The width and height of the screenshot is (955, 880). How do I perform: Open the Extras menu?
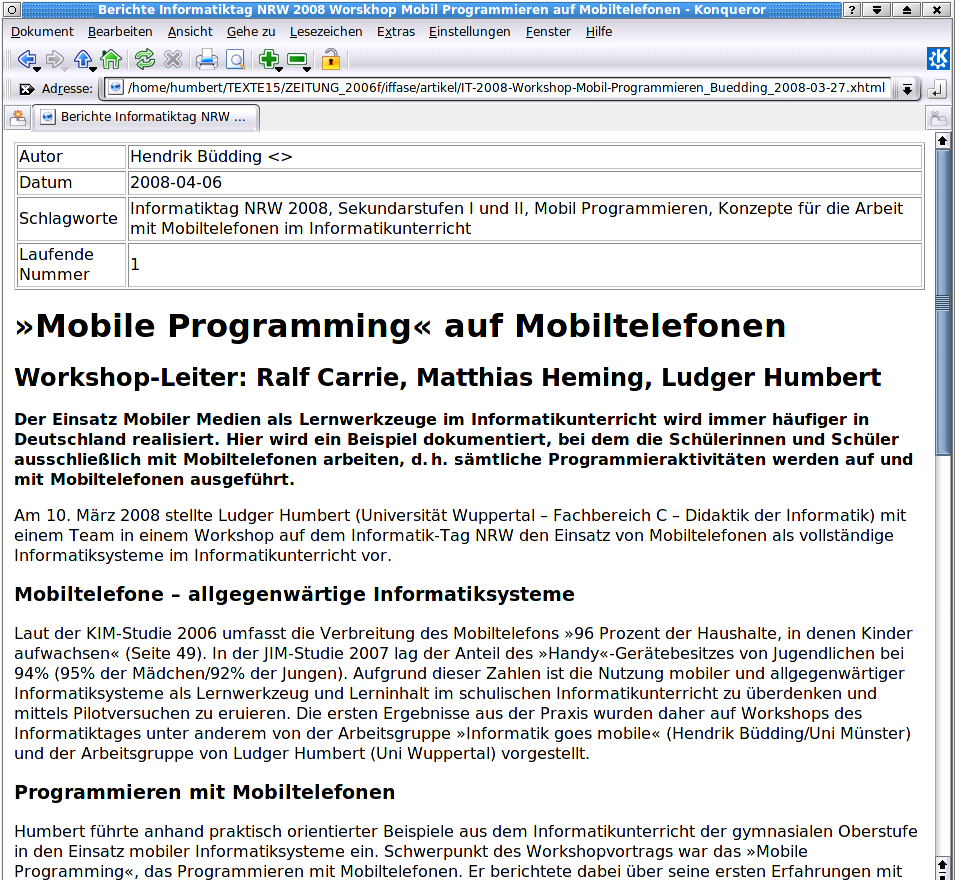pos(396,32)
